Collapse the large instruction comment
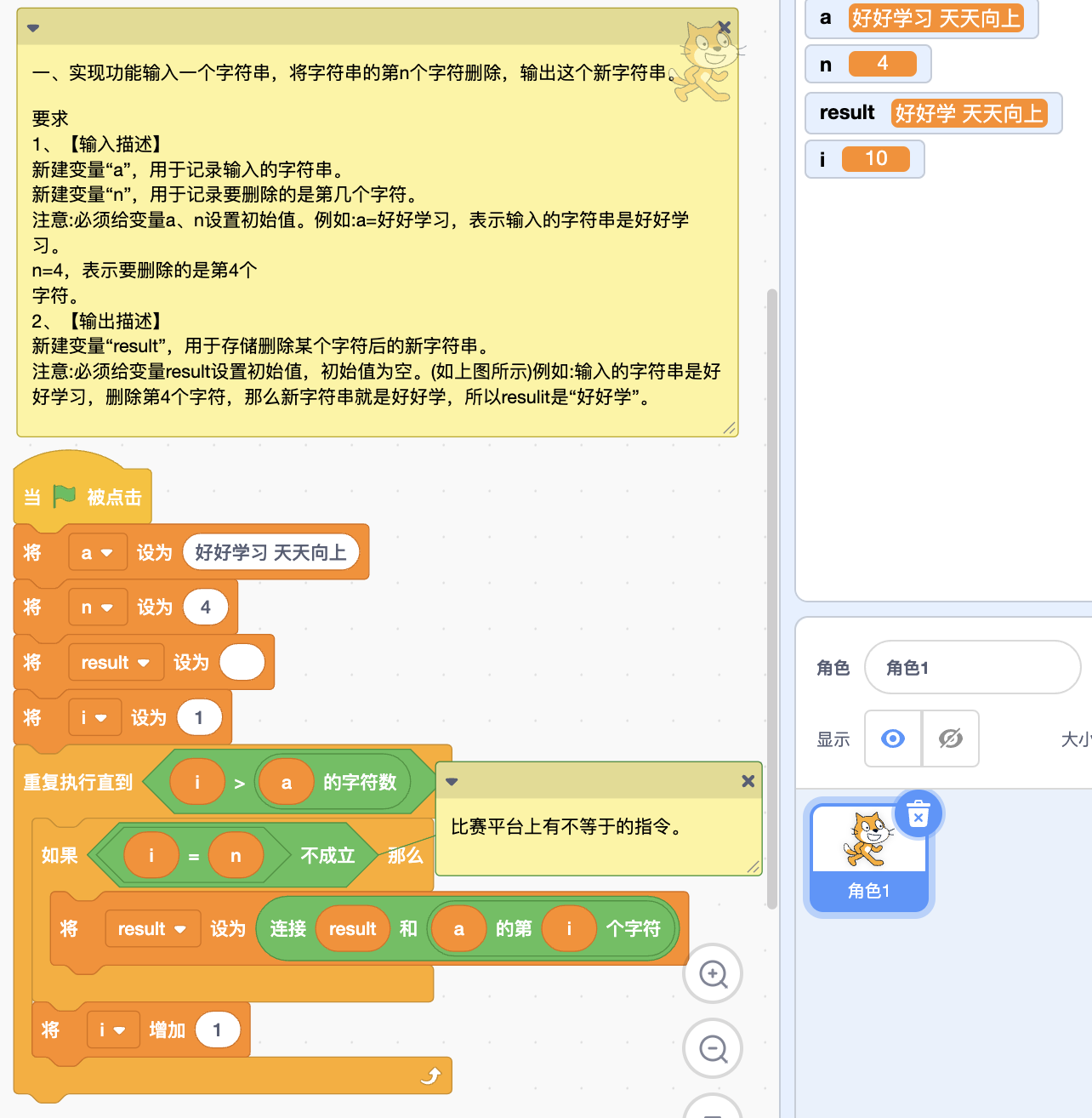Image resolution: width=1092 pixels, height=1118 pixels. [x=33, y=27]
